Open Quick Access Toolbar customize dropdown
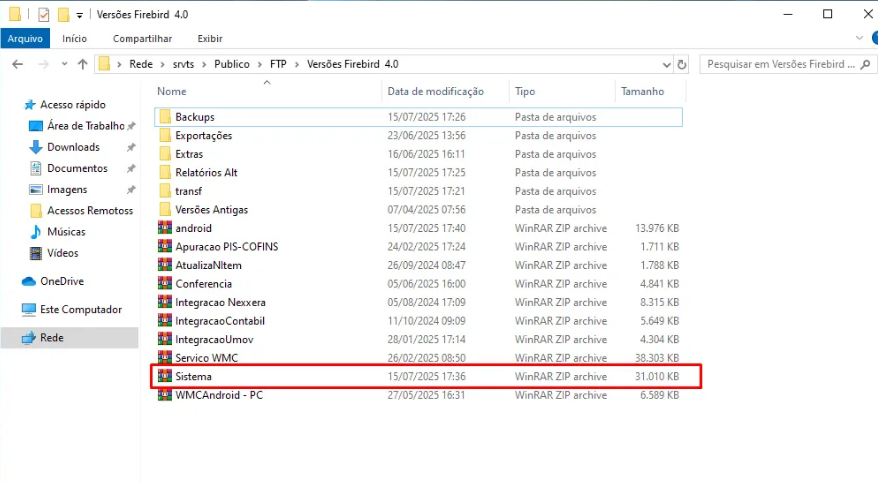This screenshot has width=878, height=483. (x=79, y=16)
